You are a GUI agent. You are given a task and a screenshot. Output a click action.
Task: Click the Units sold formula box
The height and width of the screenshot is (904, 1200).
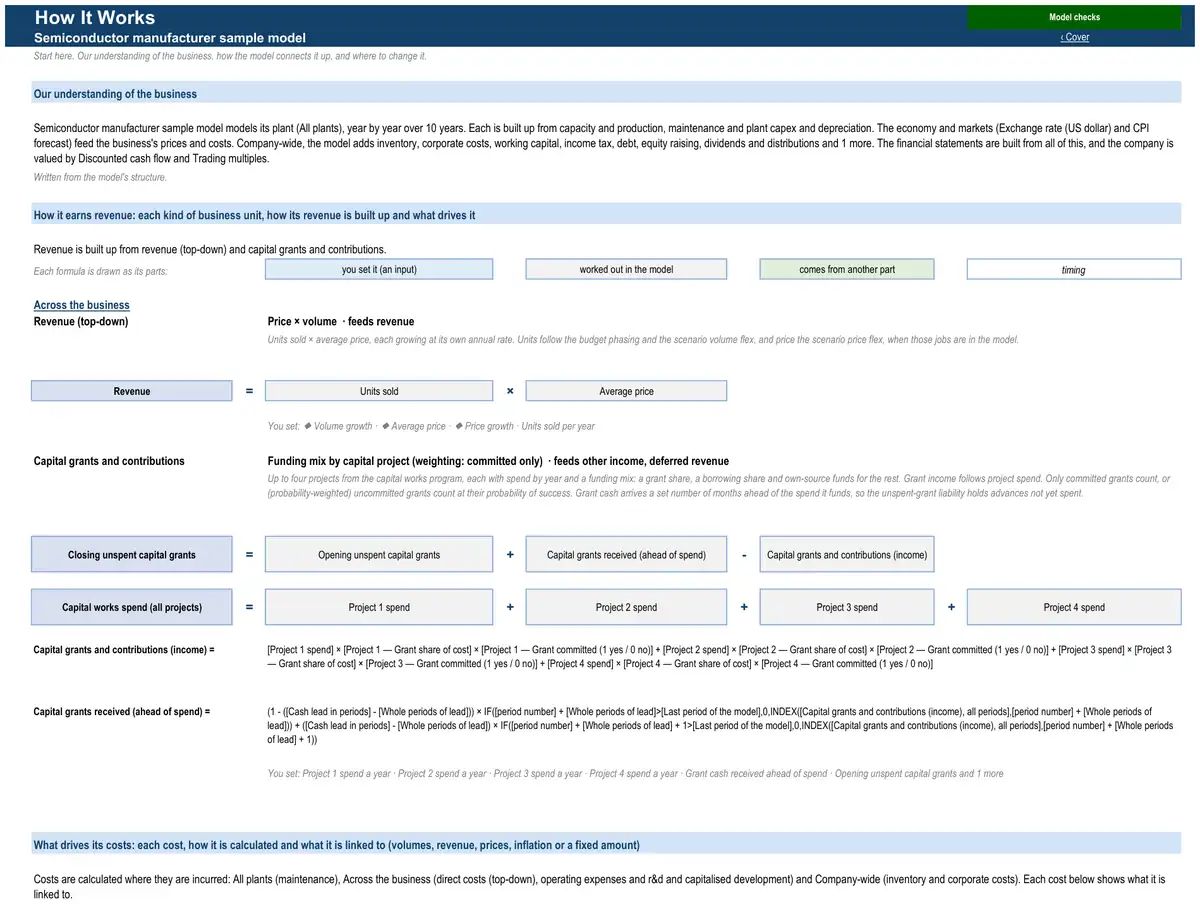[379, 391]
